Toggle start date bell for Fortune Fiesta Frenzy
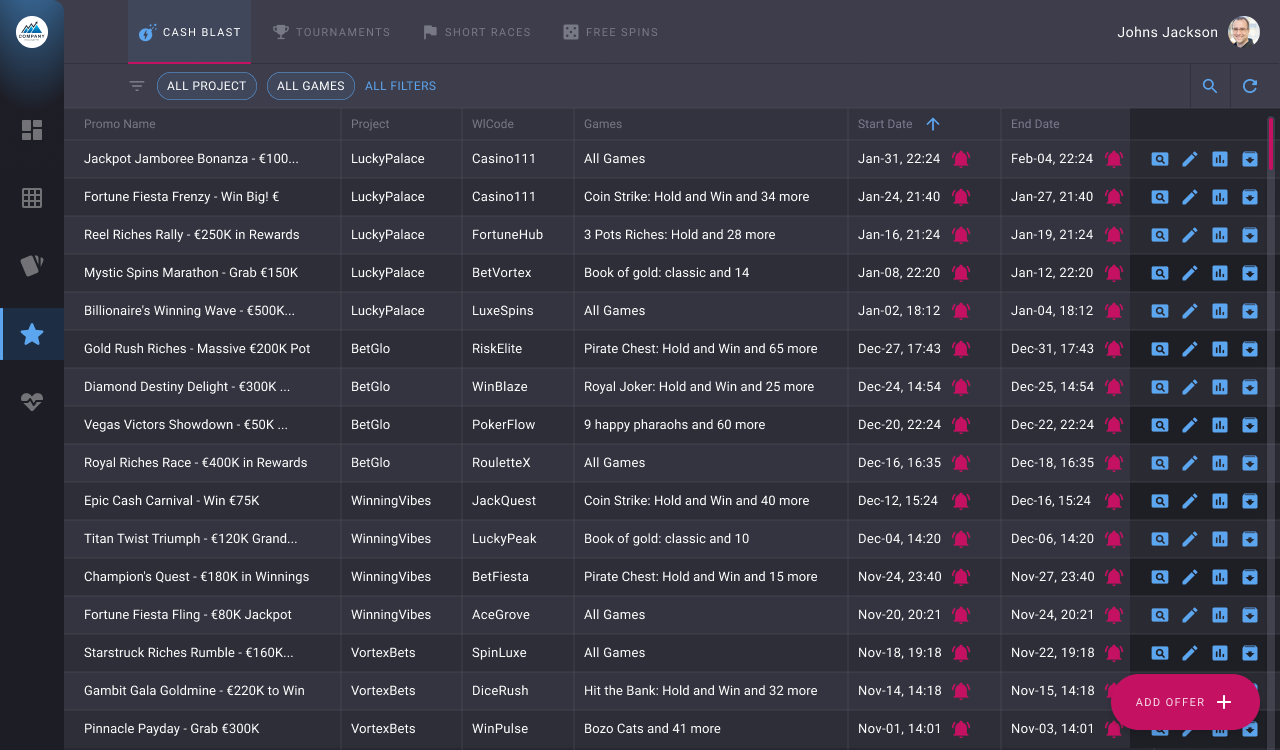1280x750 pixels. (x=961, y=197)
